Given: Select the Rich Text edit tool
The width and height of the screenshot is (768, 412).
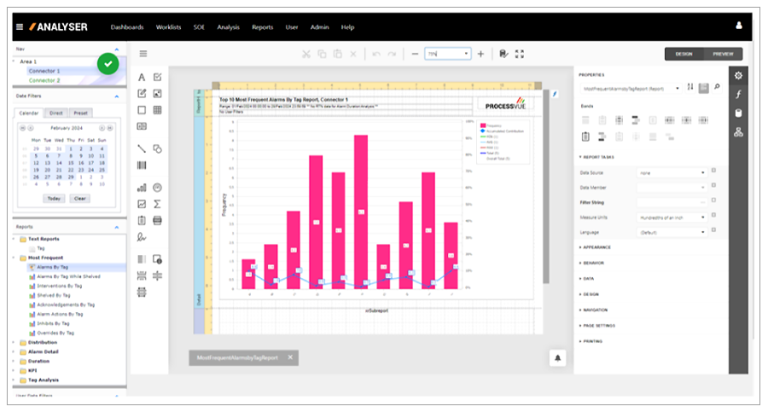Looking at the screenshot, I should pos(142,93).
